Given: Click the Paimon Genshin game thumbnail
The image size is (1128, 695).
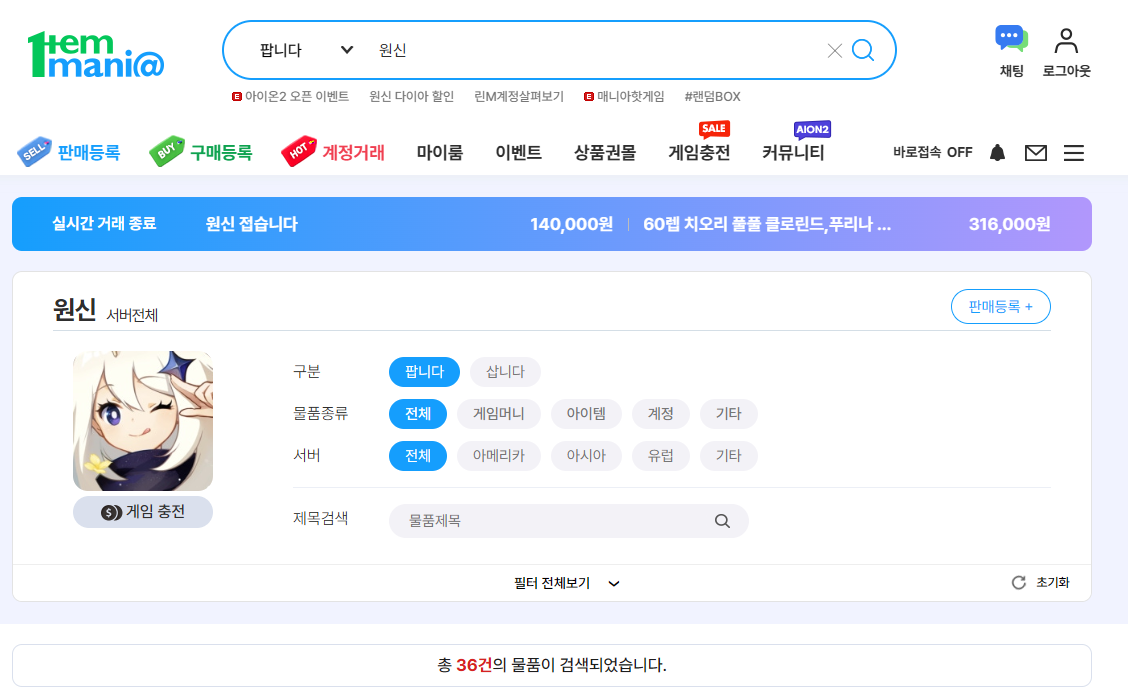Looking at the screenshot, I should click(x=143, y=421).
